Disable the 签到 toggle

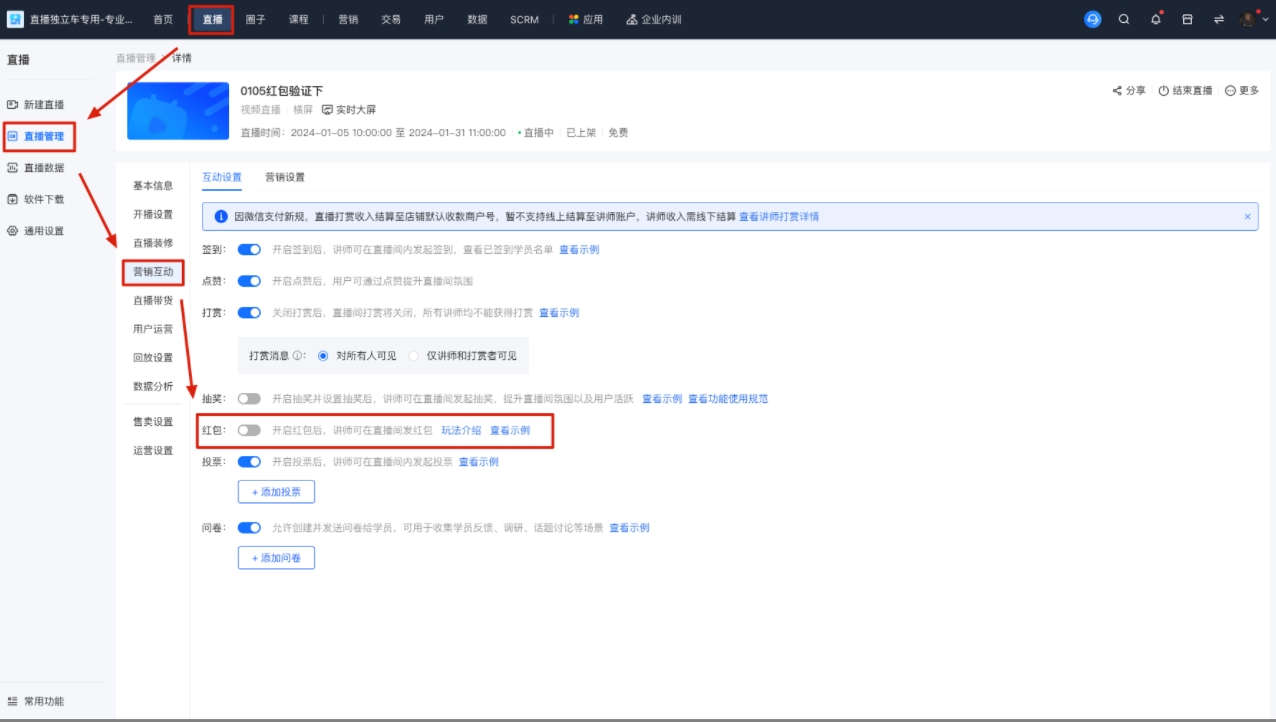(248, 249)
